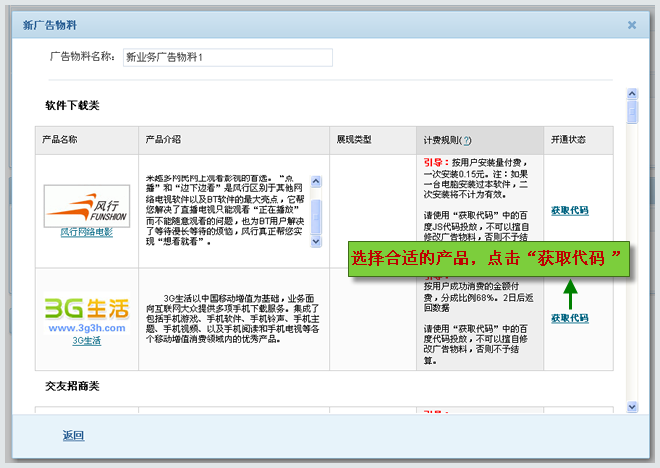Click the 计费规则 column header text
The height and width of the screenshot is (468, 660).
tap(442, 141)
